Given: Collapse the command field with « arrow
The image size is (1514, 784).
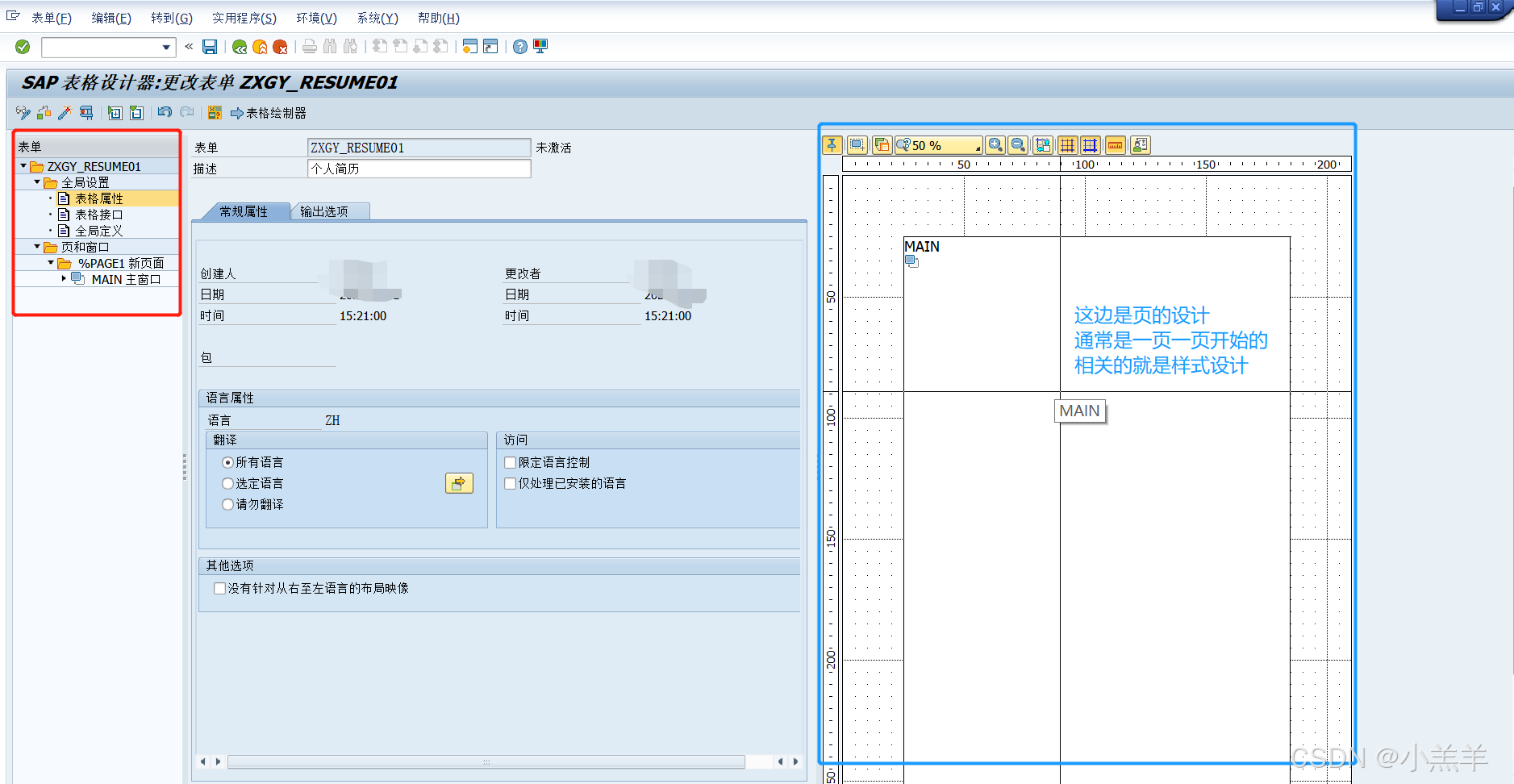Looking at the screenshot, I should tap(189, 47).
